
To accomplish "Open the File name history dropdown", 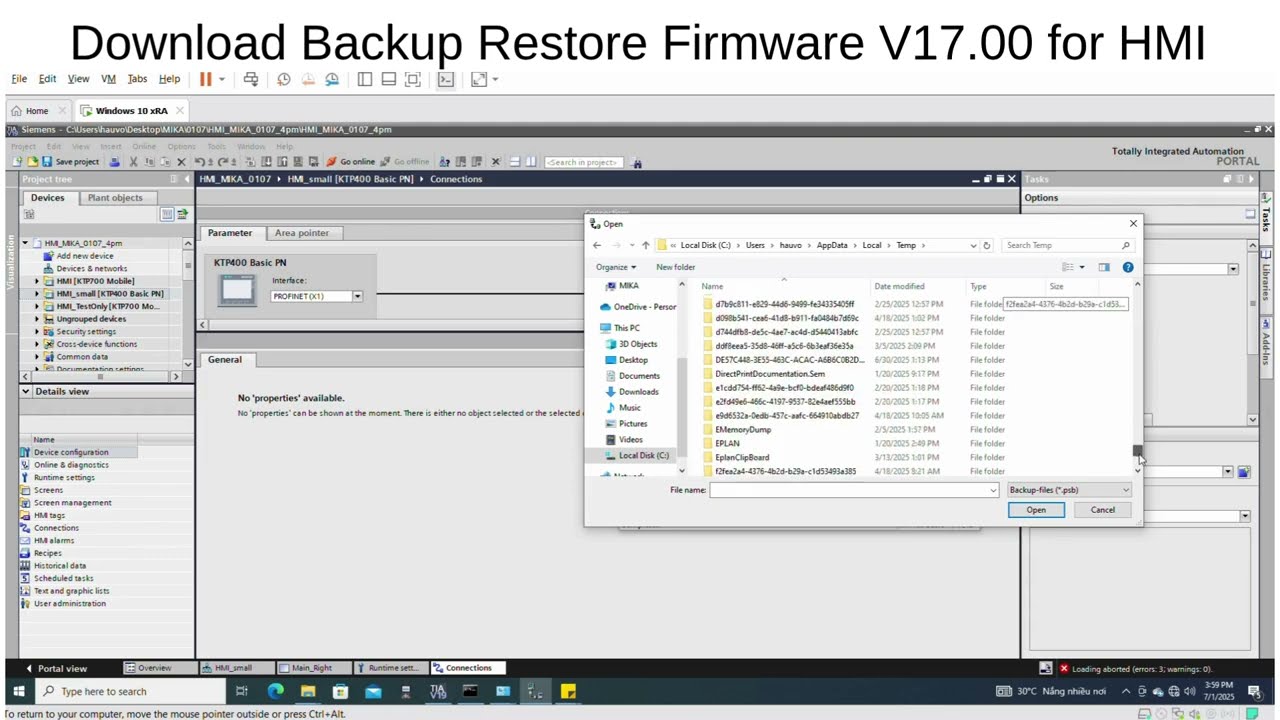I will point(993,490).
